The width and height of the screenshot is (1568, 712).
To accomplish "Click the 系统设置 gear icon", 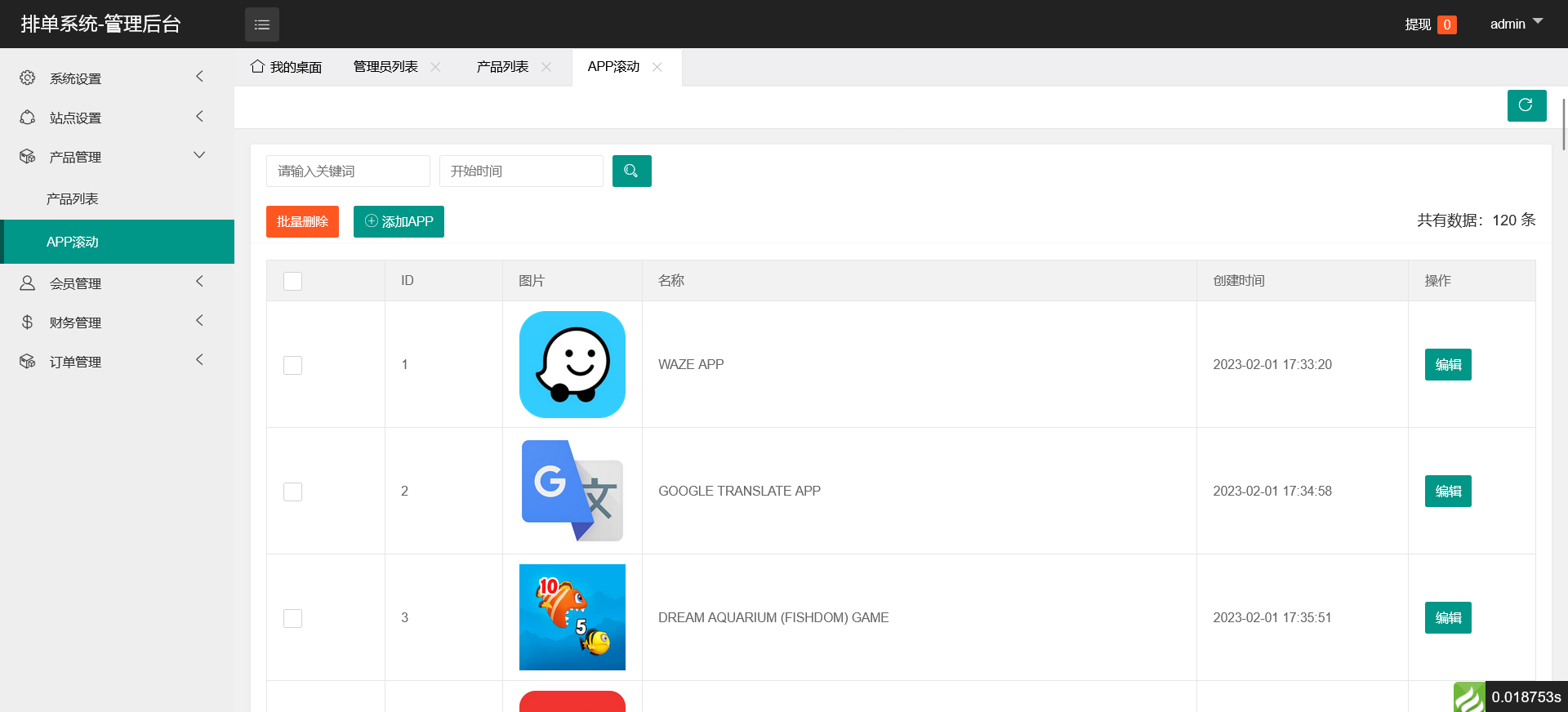I will pos(28,78).
